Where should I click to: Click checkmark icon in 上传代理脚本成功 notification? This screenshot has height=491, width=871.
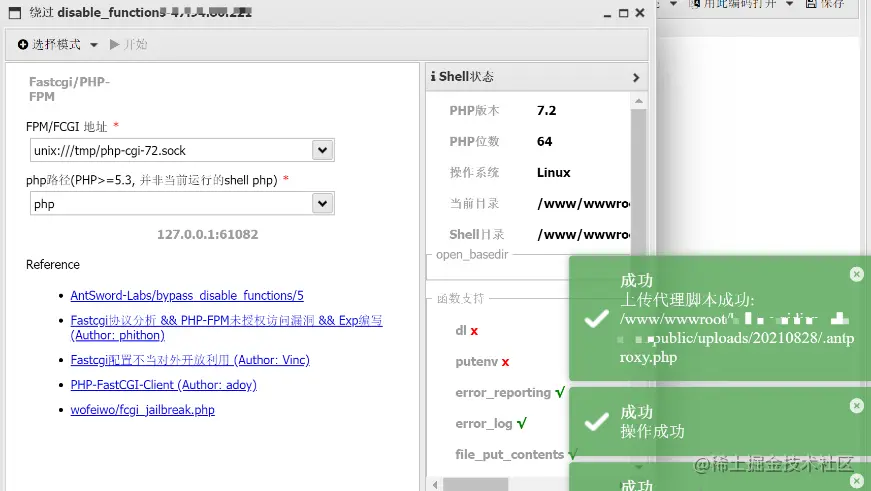pyautogui.click(x=597, y=318)
